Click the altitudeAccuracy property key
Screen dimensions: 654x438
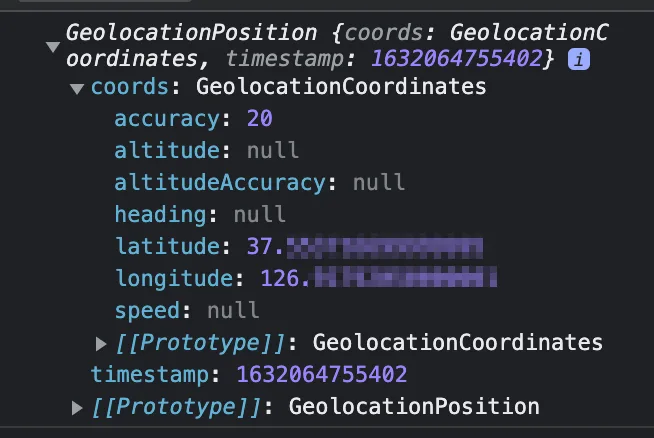(x=220, y=182)
